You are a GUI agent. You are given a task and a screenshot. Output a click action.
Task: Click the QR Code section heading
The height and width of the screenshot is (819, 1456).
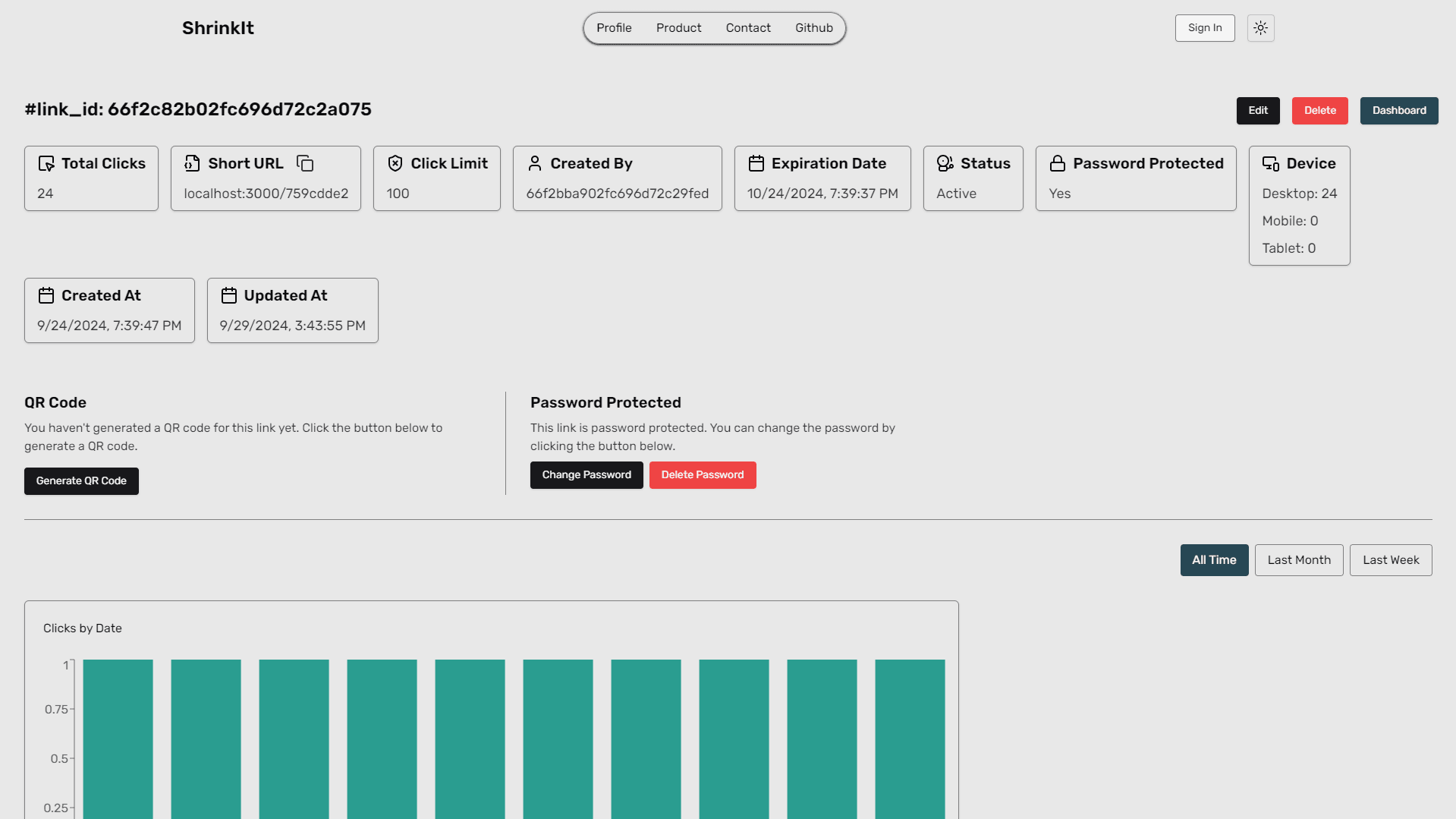[x=55, y=403]
